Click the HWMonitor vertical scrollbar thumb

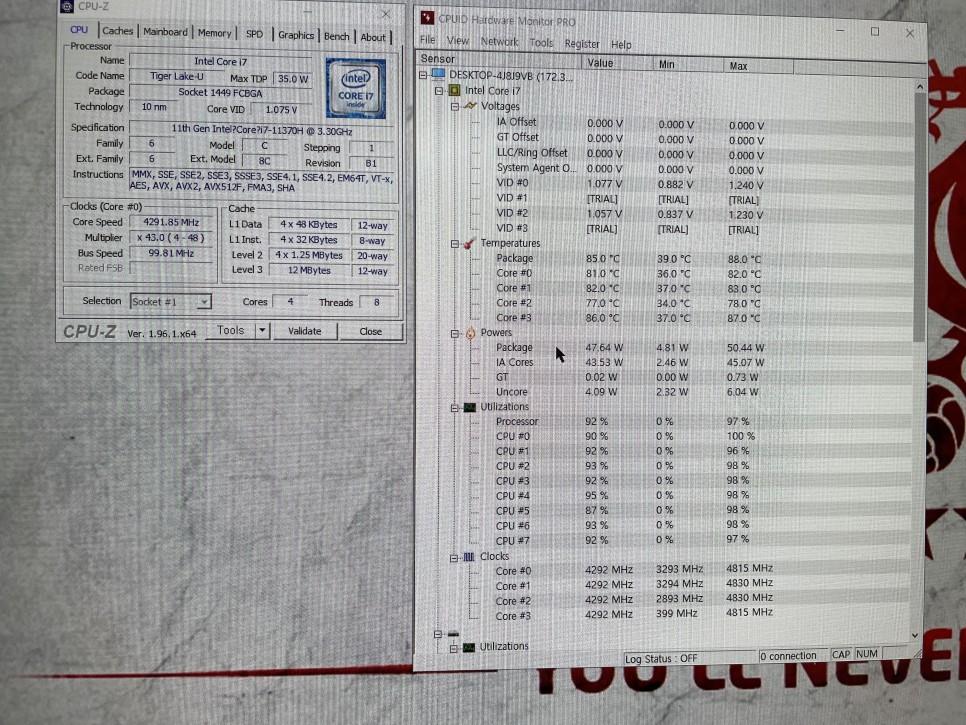click(919, 216)
